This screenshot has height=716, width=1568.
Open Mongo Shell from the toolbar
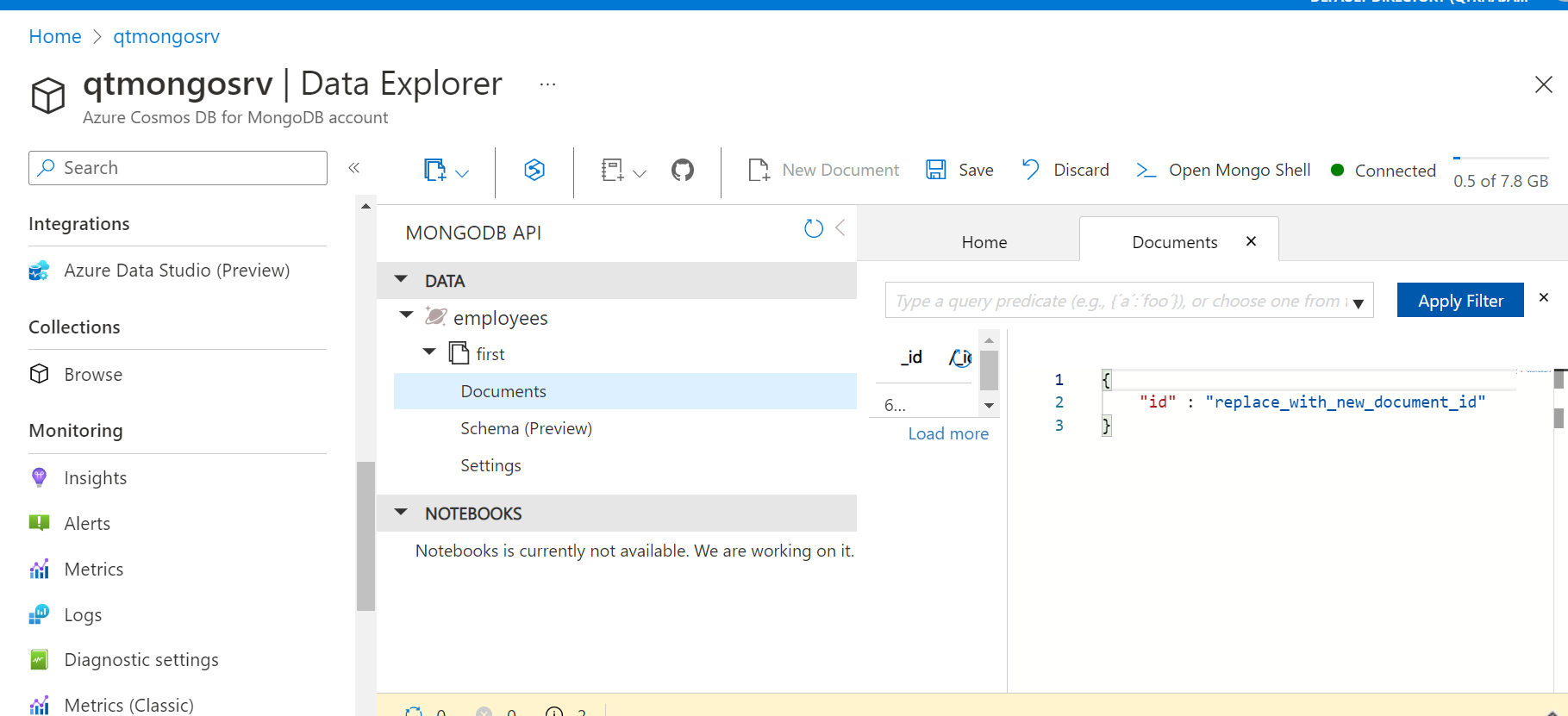tap(1223, 170)
